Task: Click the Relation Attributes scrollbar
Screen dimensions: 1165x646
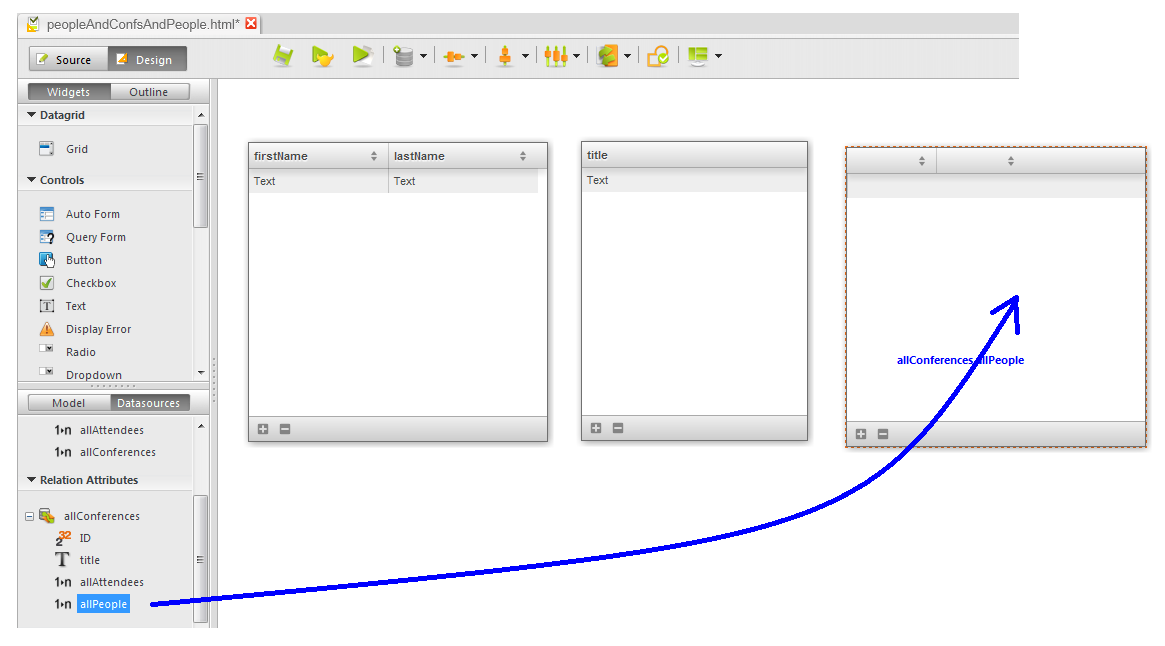Action: pyautogui.click(x=200, y=559)
